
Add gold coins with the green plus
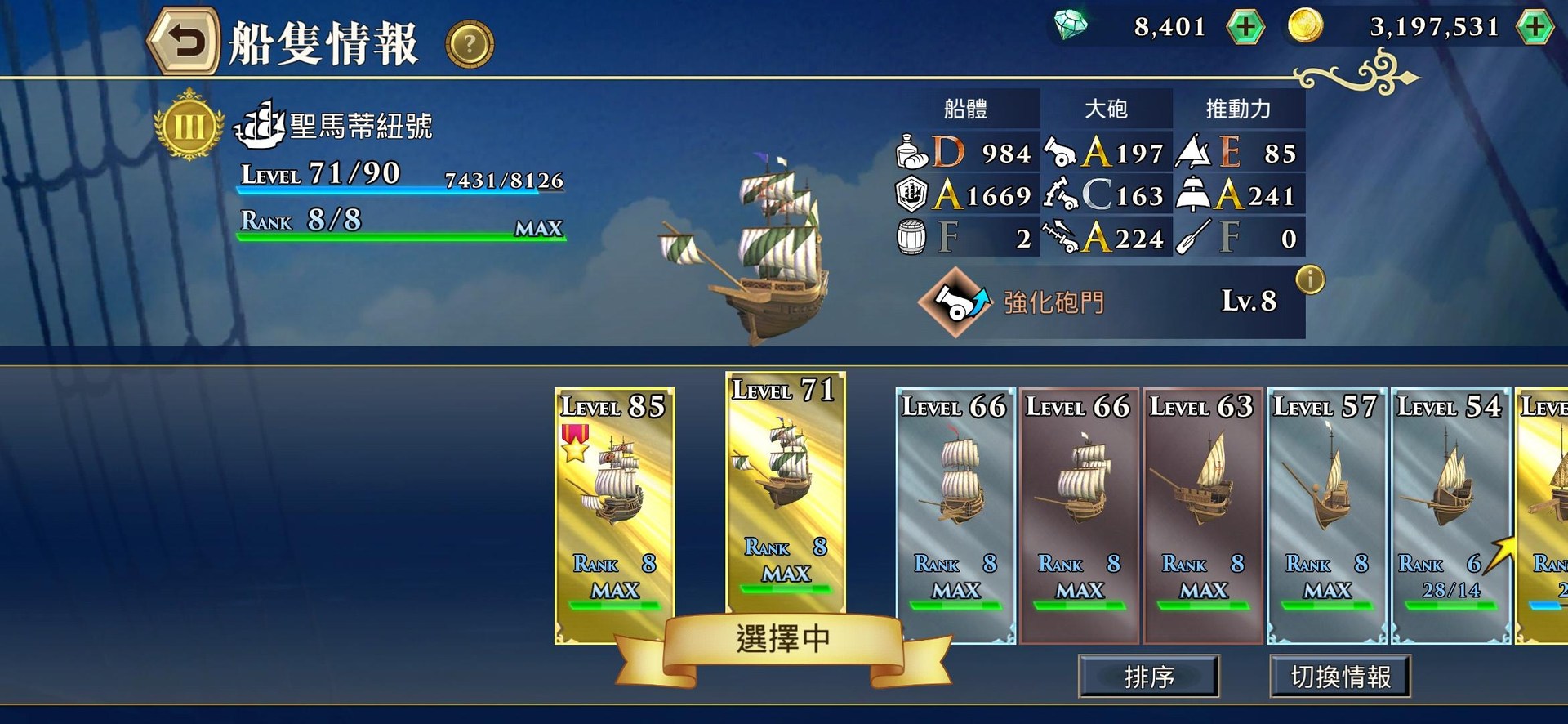pos(1535,27)
